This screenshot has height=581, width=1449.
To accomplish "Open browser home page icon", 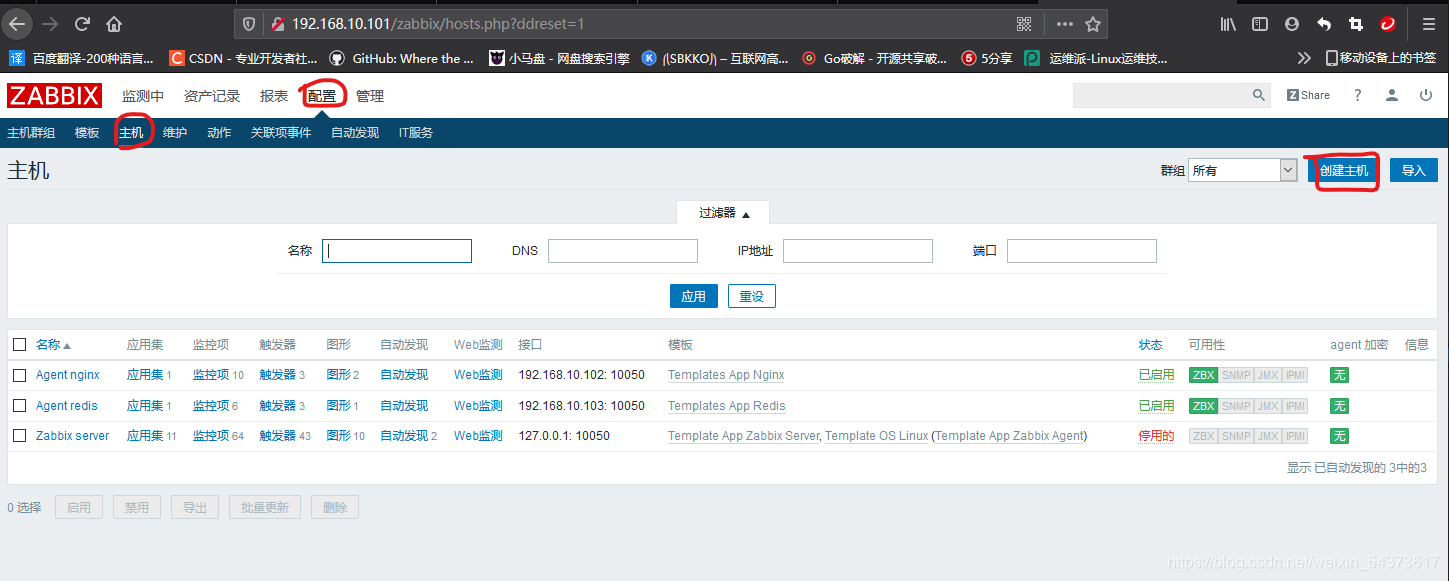I will (x=114, y=23).
